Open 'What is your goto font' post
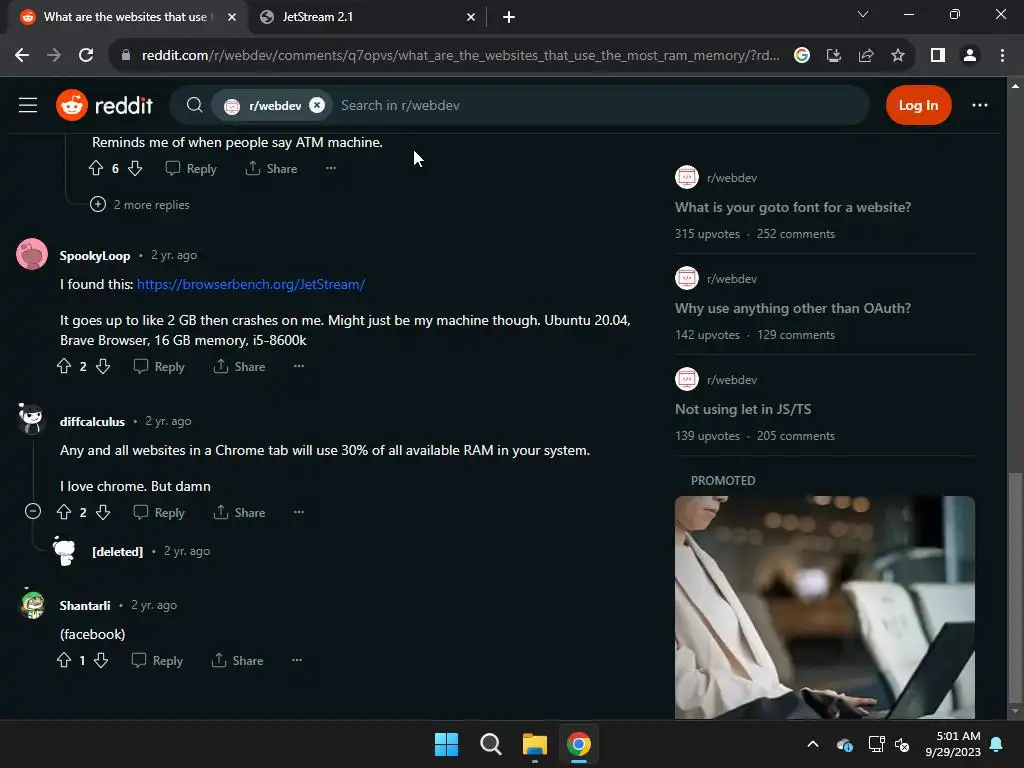The image size is (1024, 768). tap(792, 207)
